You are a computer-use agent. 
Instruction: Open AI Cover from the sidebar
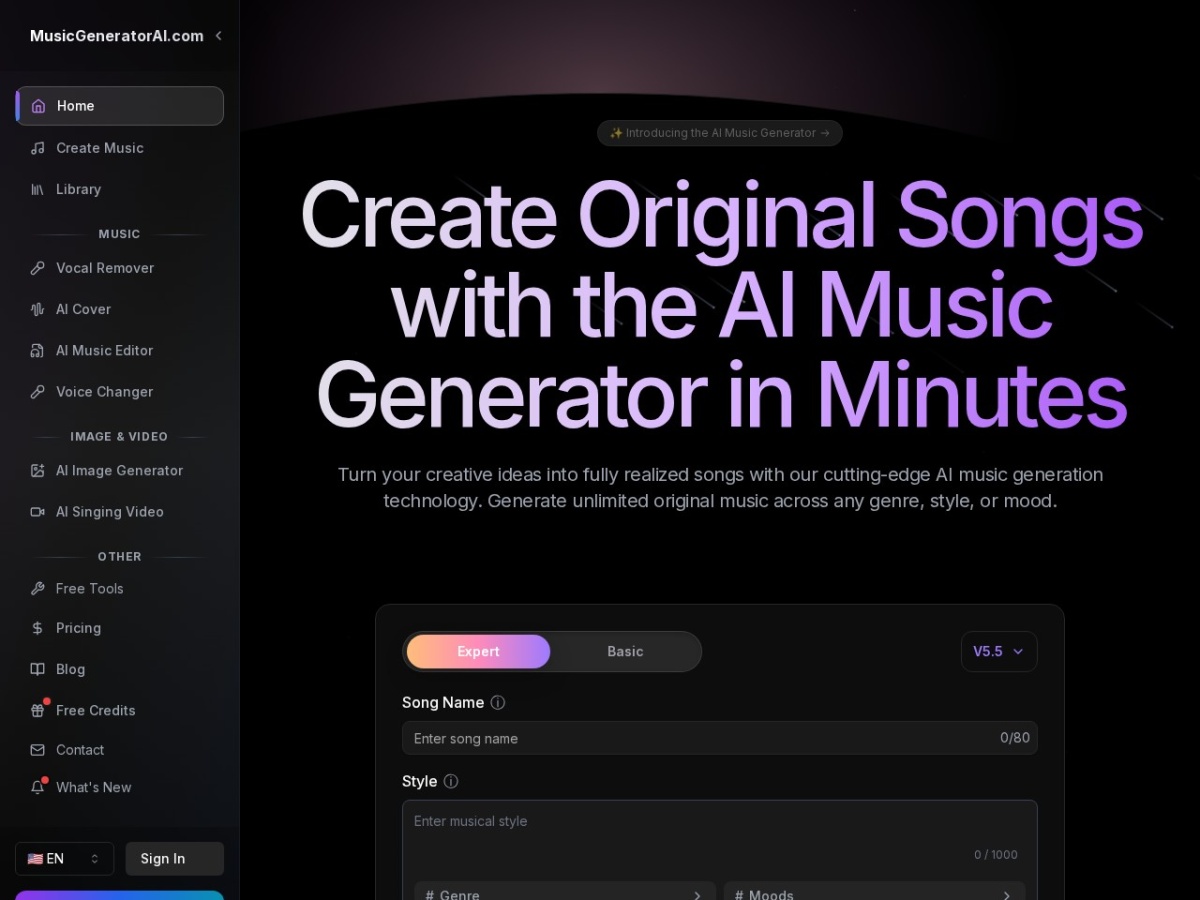[120, 309]
